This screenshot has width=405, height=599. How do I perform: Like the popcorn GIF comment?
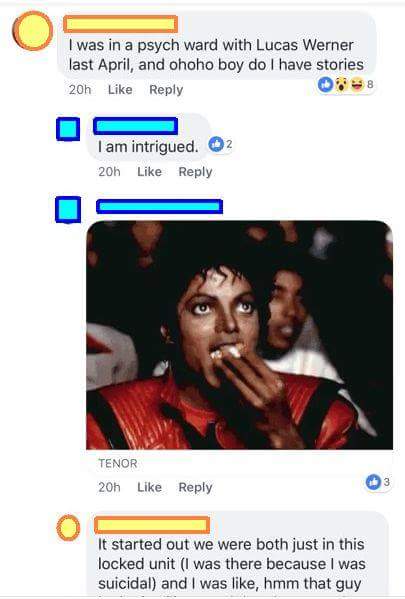(149, 487)
